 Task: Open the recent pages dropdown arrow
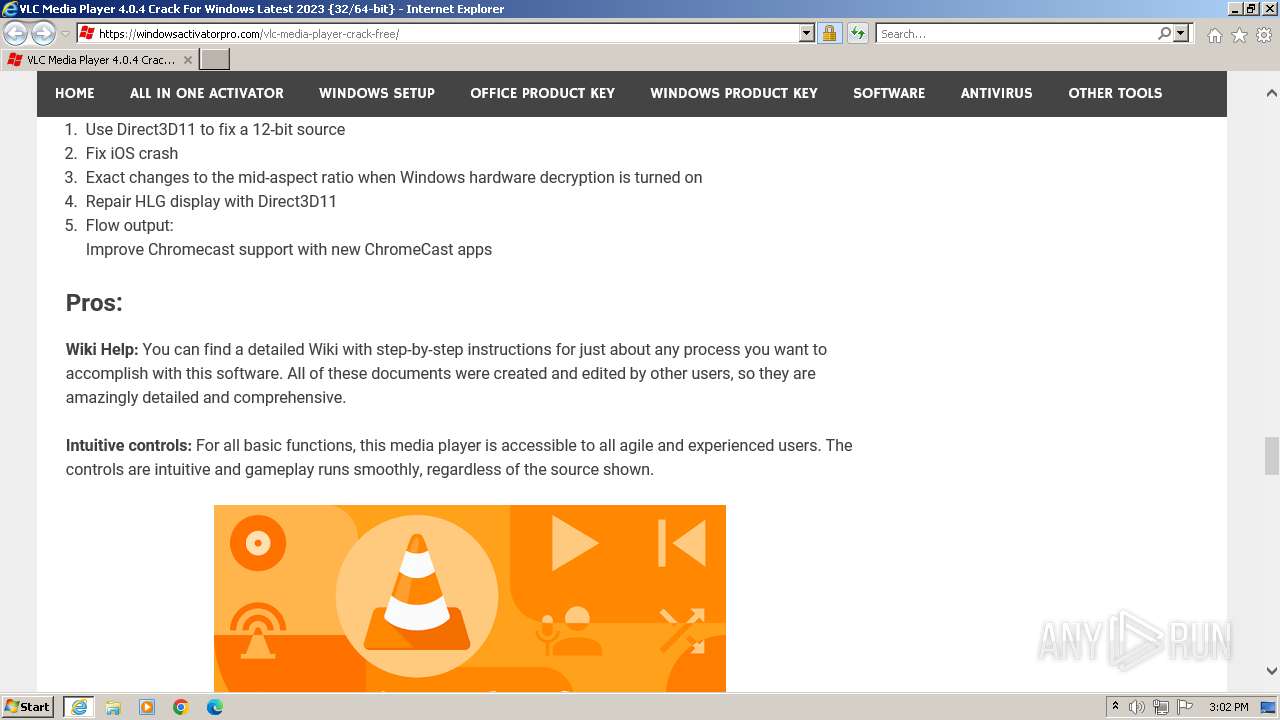(65, 34)
